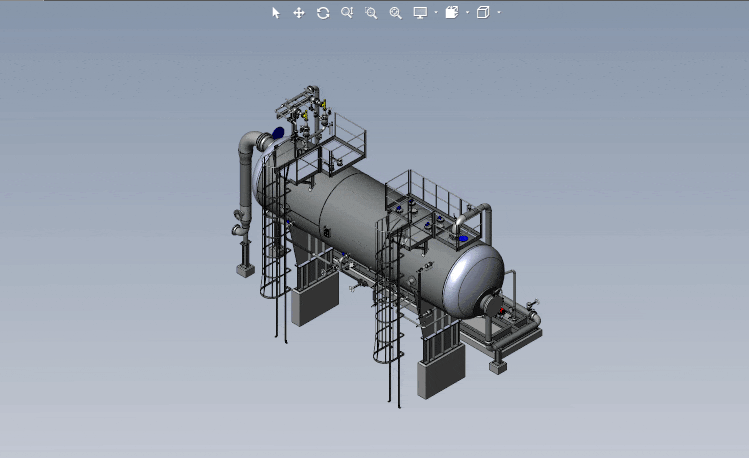Click the display monitor settings icon
Image resolution: width=749 pixels, height=458 pixels.
pyautogui.click(x=420, y=13)
